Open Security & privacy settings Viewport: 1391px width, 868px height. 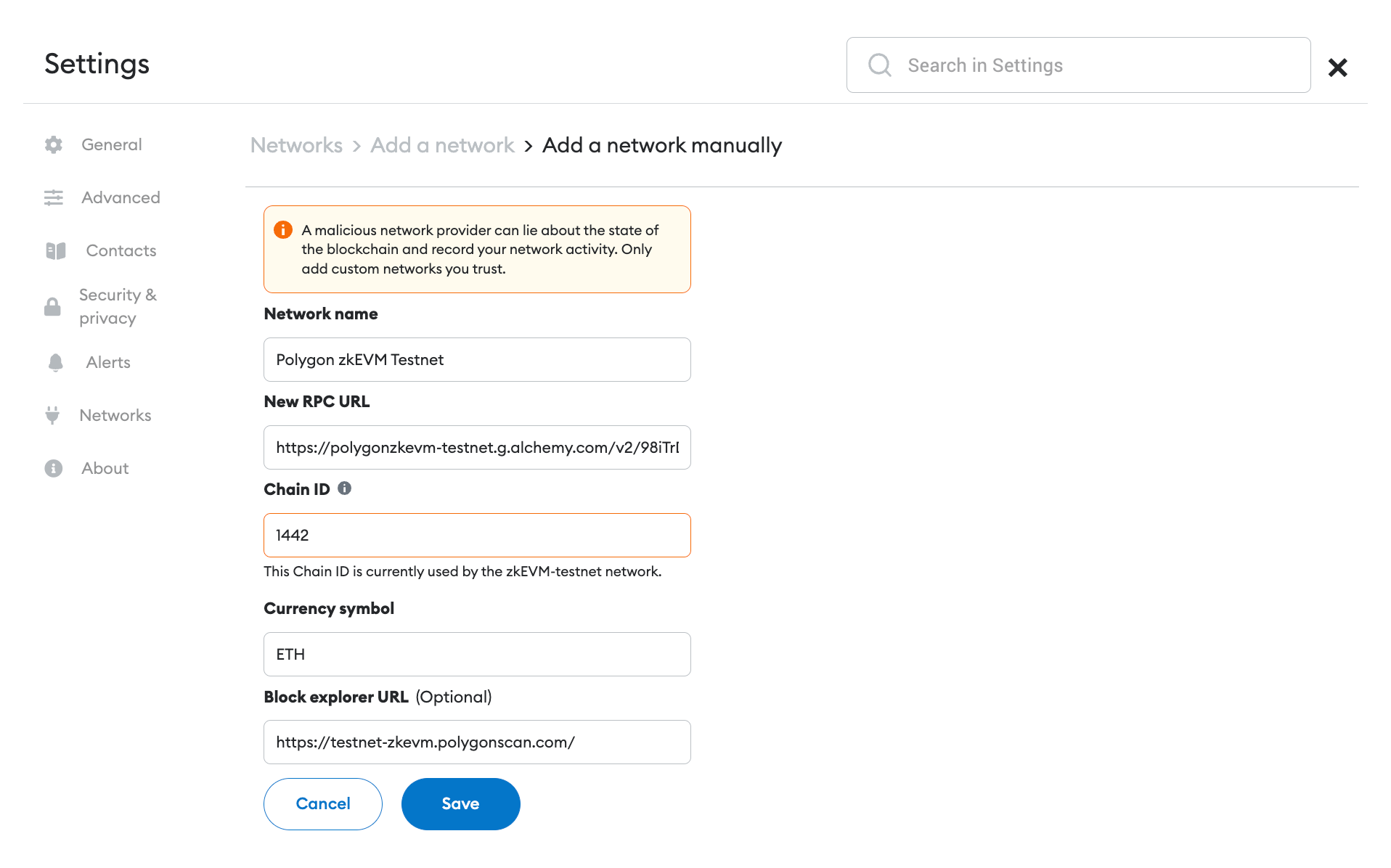[x=118, y=306]
